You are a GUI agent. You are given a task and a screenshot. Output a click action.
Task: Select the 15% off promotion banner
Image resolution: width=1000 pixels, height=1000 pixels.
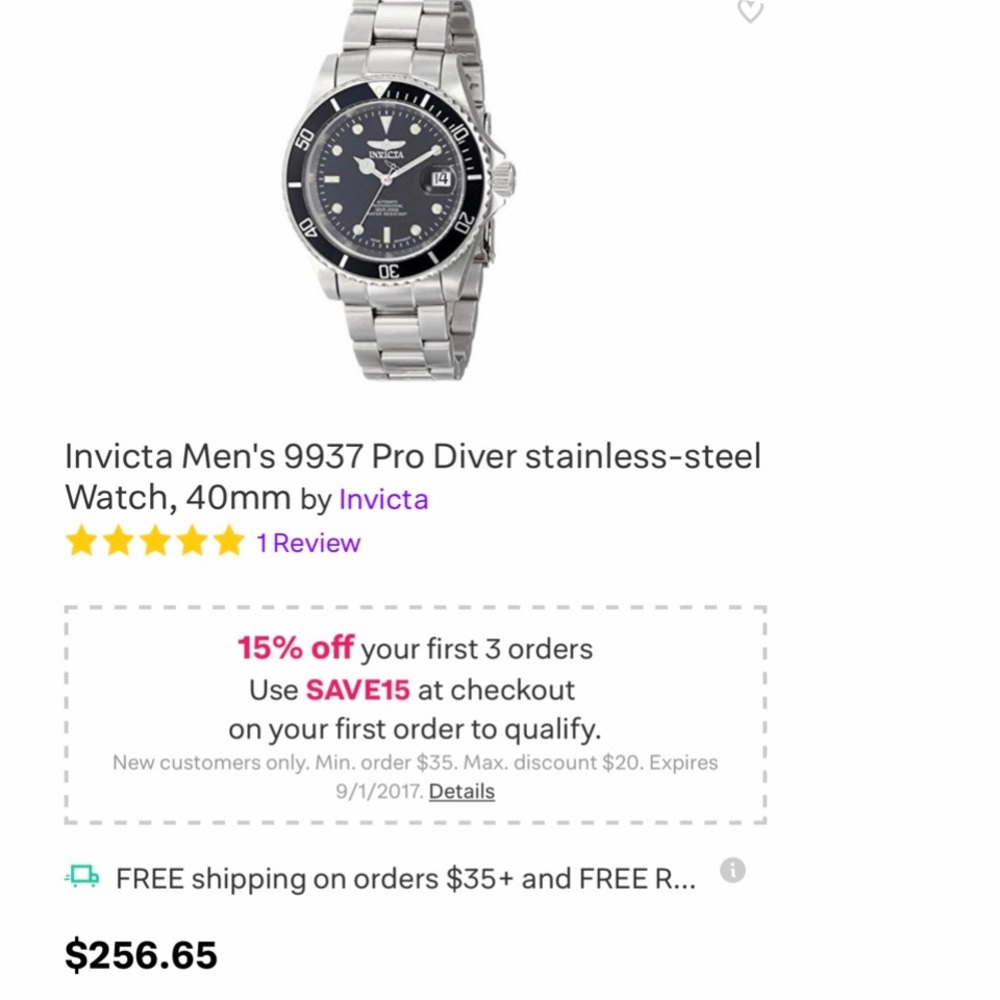pos(294,648)
